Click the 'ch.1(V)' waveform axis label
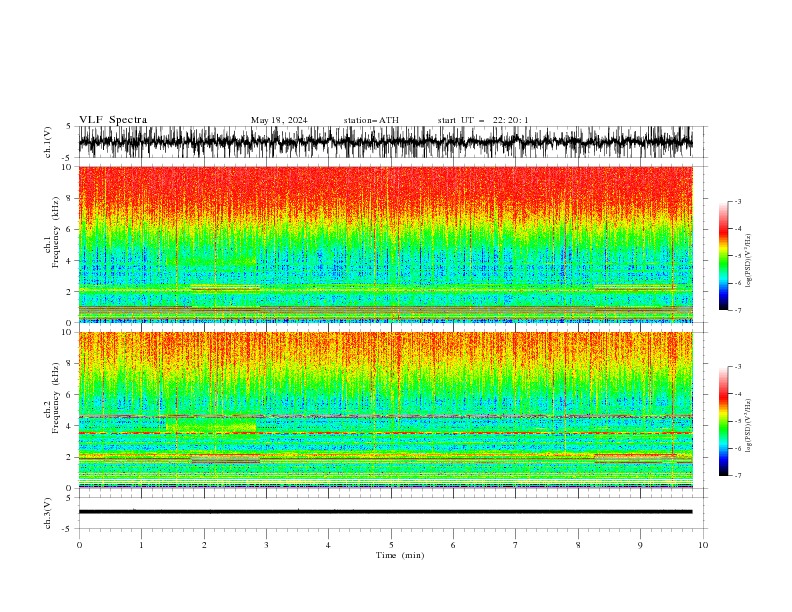This screenshot has height=612, width=792. 48,142
